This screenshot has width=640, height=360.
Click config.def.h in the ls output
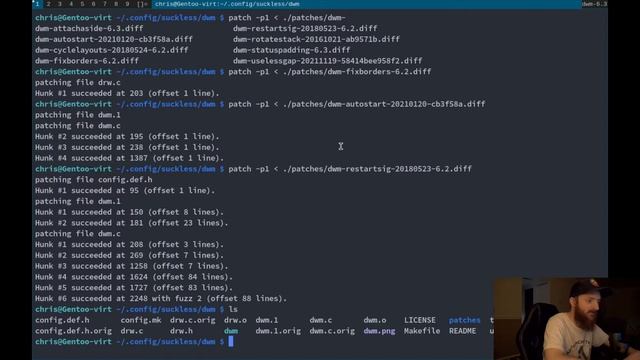click(62, 320)
